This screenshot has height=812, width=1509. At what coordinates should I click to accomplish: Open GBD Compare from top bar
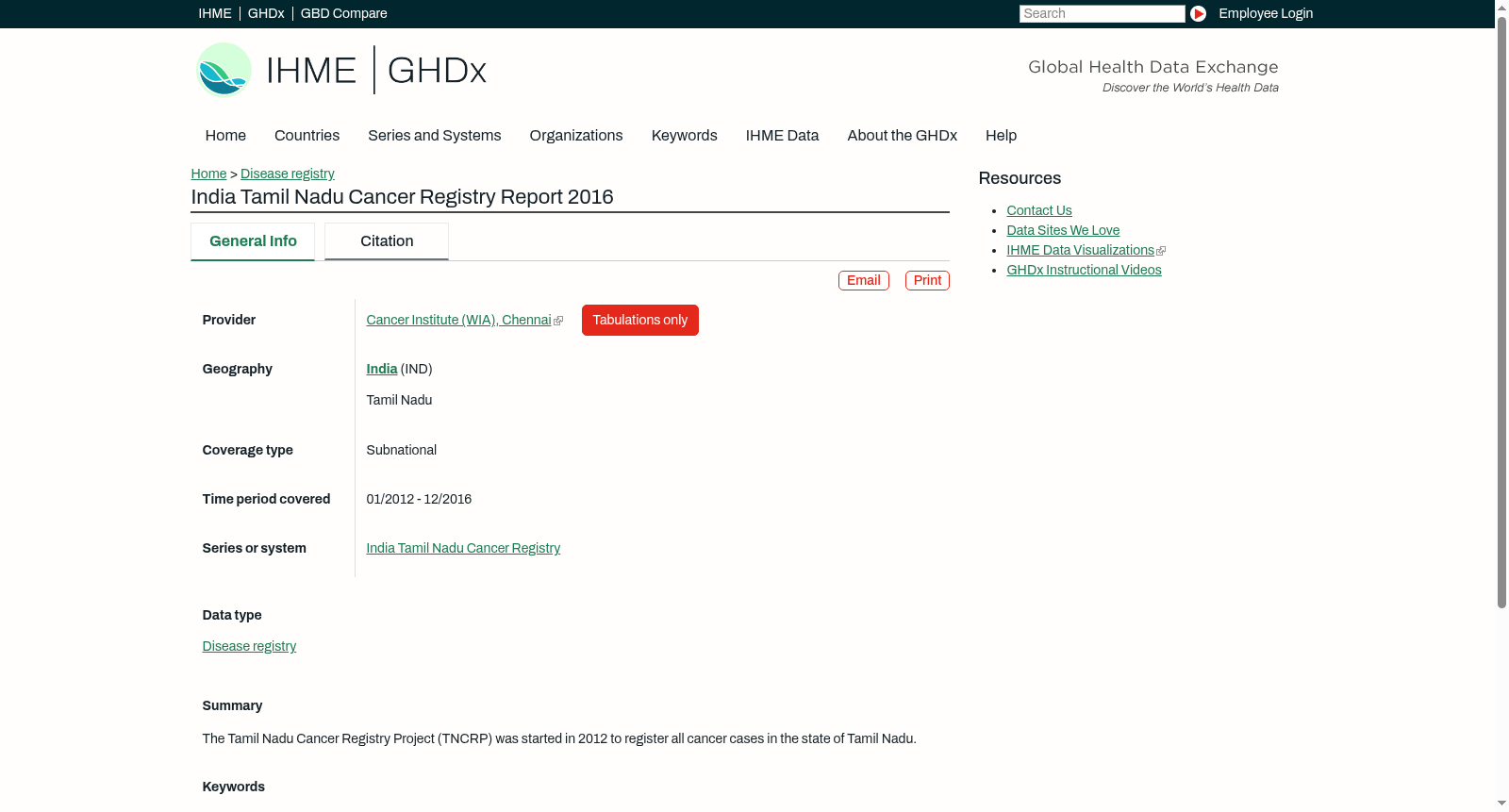tap(343, 13)
